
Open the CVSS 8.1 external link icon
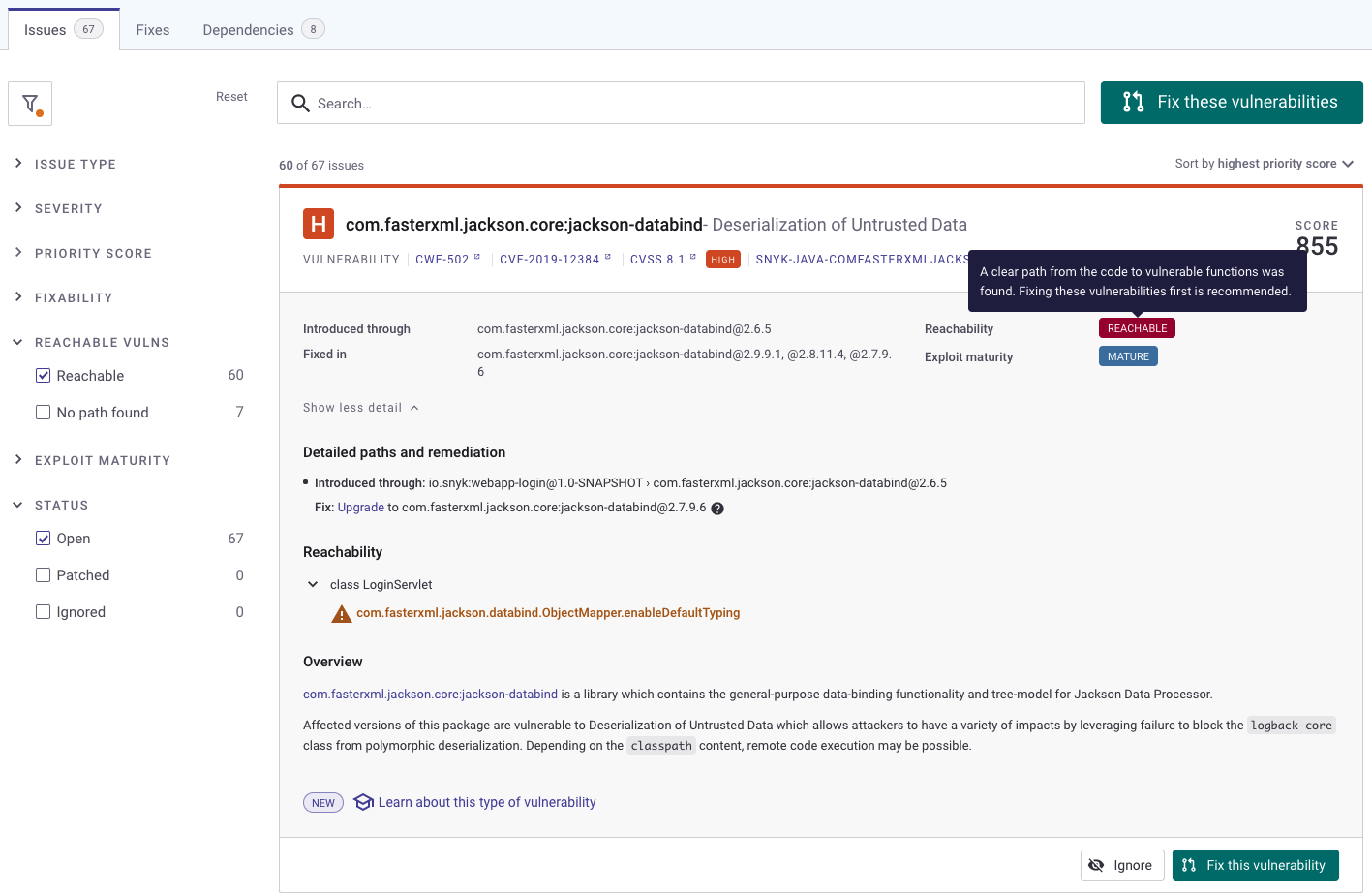click(693, 258)
